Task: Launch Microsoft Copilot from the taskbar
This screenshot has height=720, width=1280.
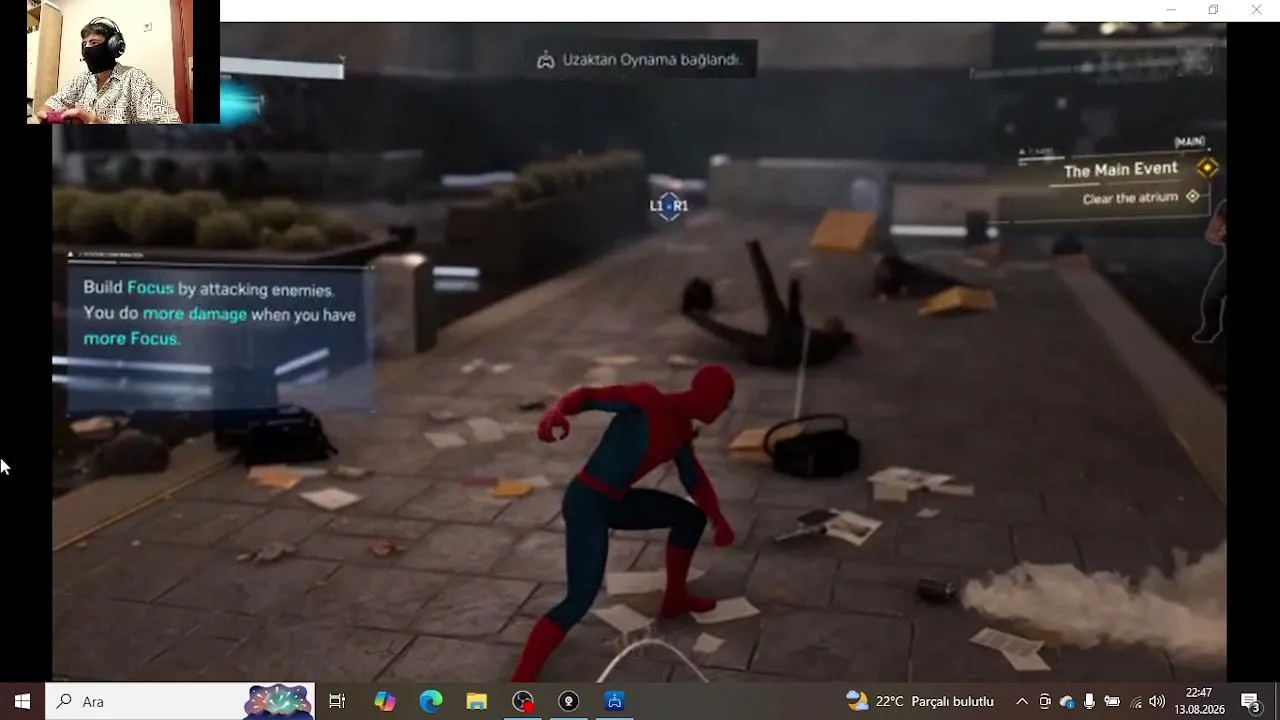Action: 385,701
